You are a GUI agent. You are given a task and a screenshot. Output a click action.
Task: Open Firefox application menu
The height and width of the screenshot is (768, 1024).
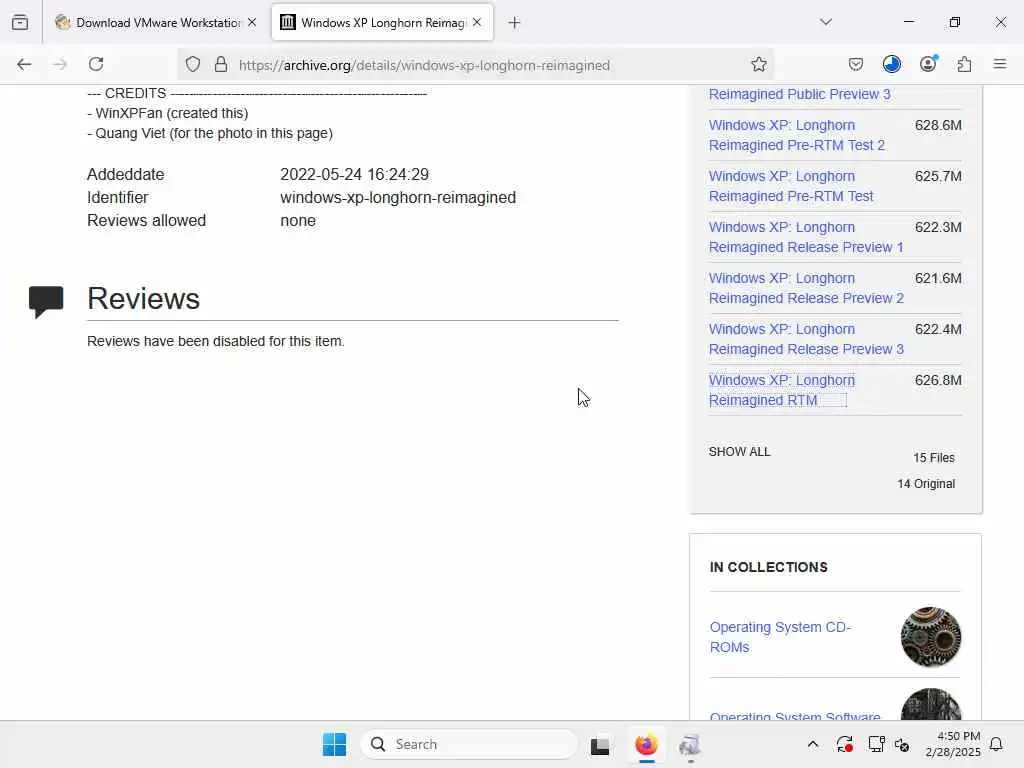[x=1000, y=64]
